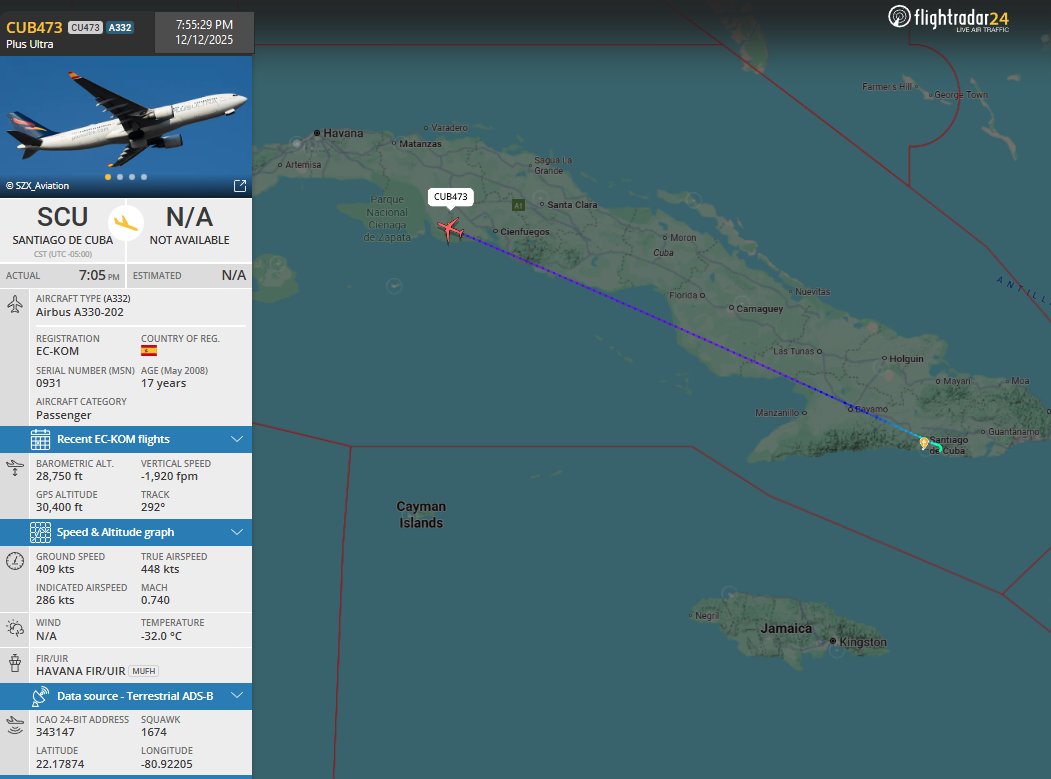Click the 7:55:29 PM timestamp box
Screen dimensions: 1051x779
tap(204, 32)
